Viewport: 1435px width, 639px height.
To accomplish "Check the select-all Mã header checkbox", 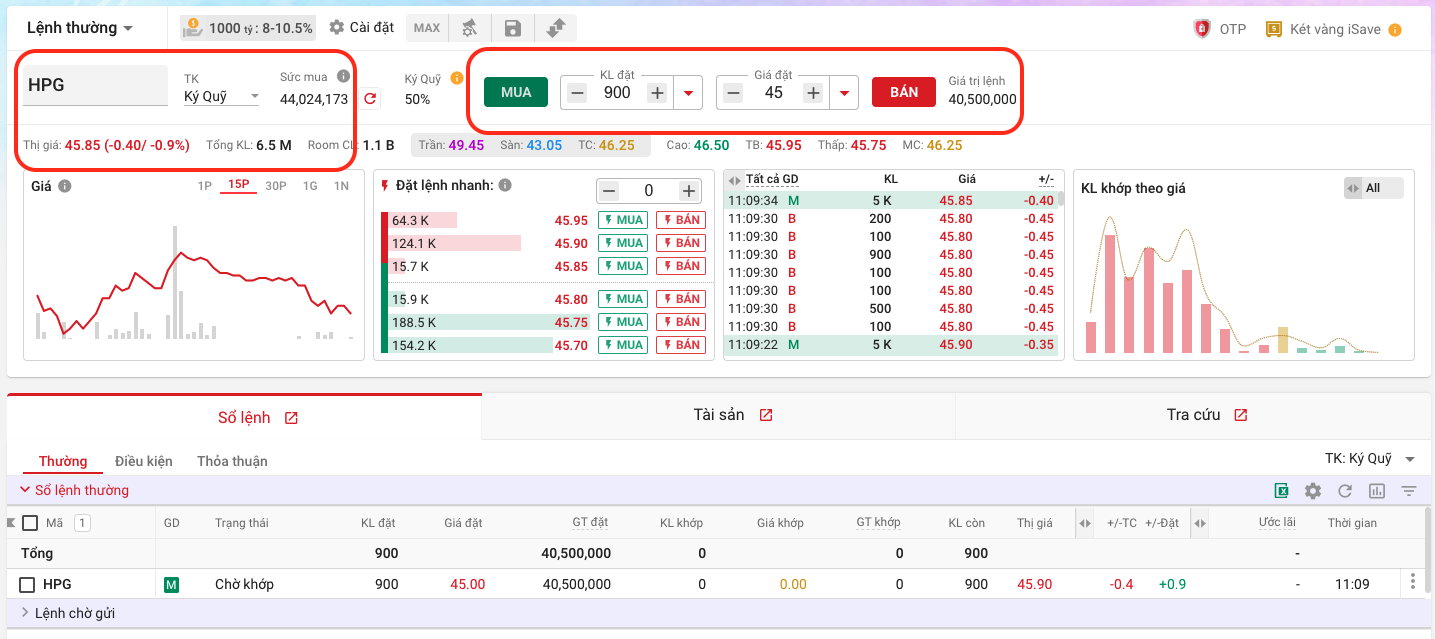I will point(30,523).
